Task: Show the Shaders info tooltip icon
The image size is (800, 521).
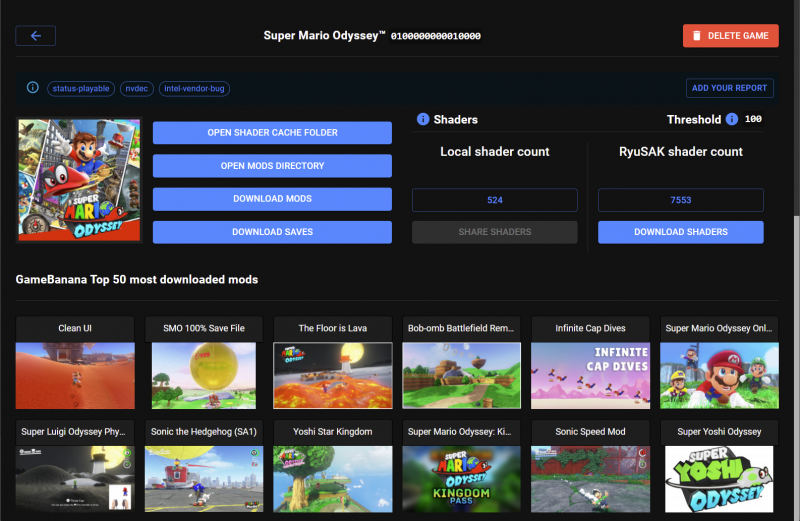Action: [423, 119]
